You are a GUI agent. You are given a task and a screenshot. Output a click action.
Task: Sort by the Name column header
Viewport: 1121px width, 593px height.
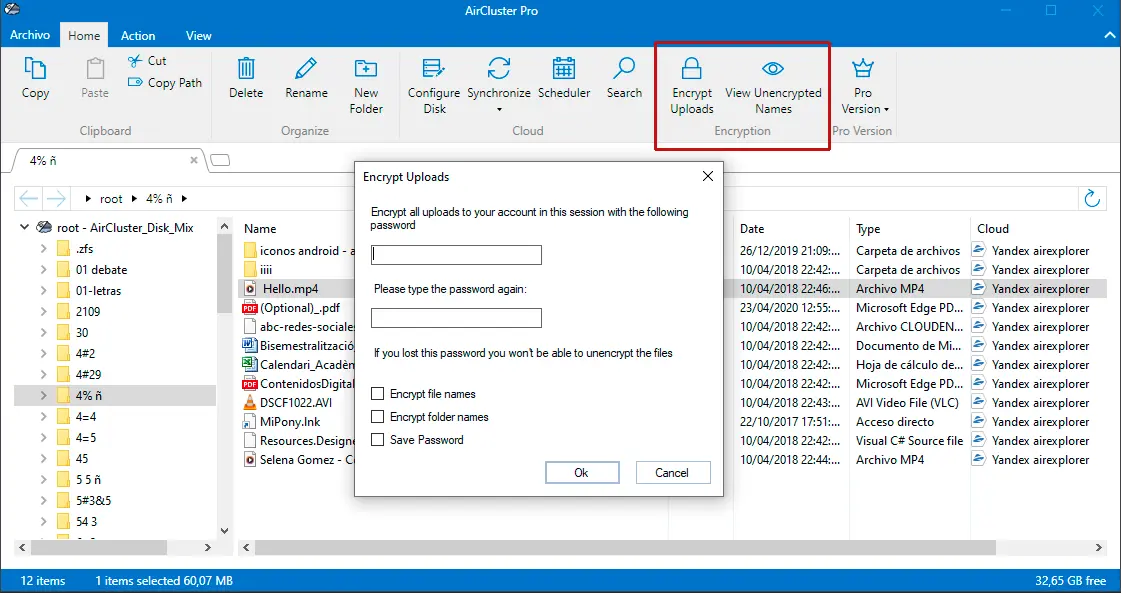coord(260,229)
